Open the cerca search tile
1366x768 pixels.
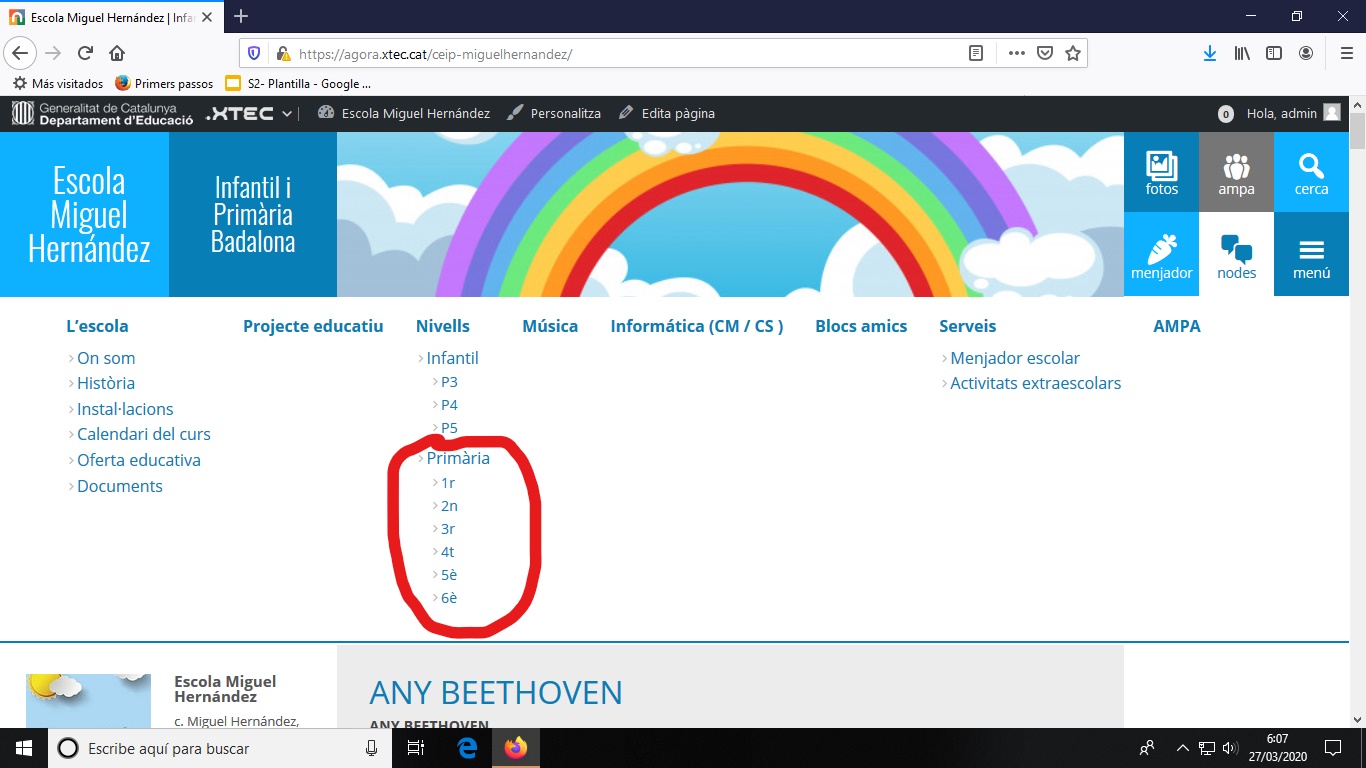pos(1311,172)
